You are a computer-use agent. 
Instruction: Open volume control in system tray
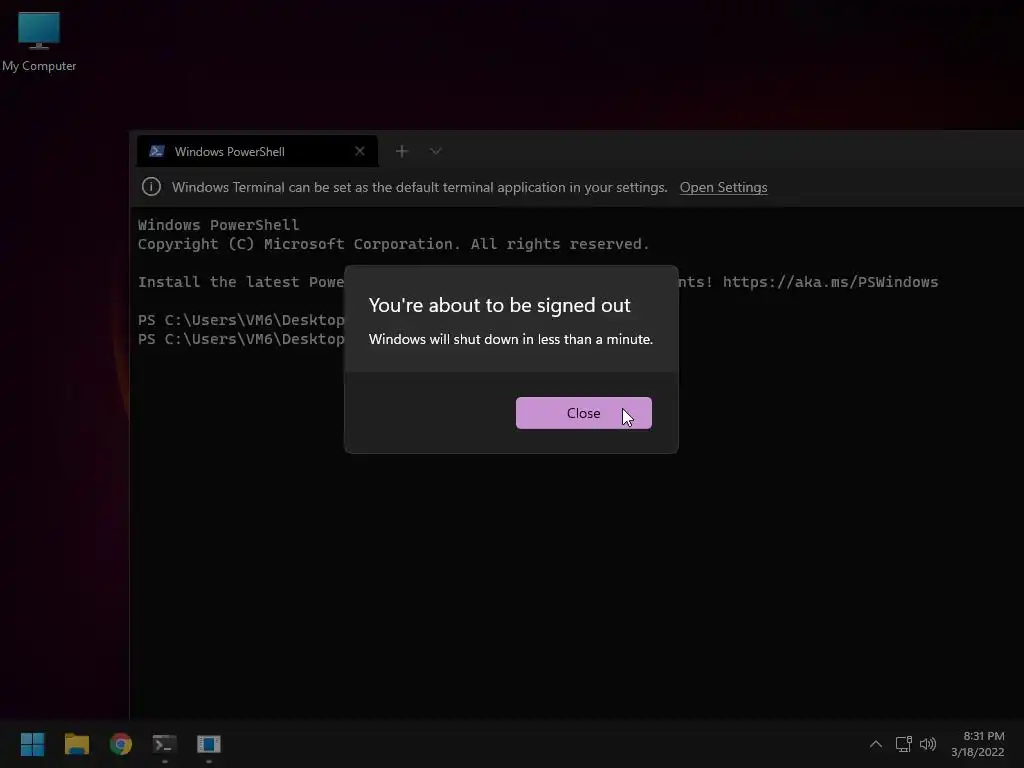927,744
